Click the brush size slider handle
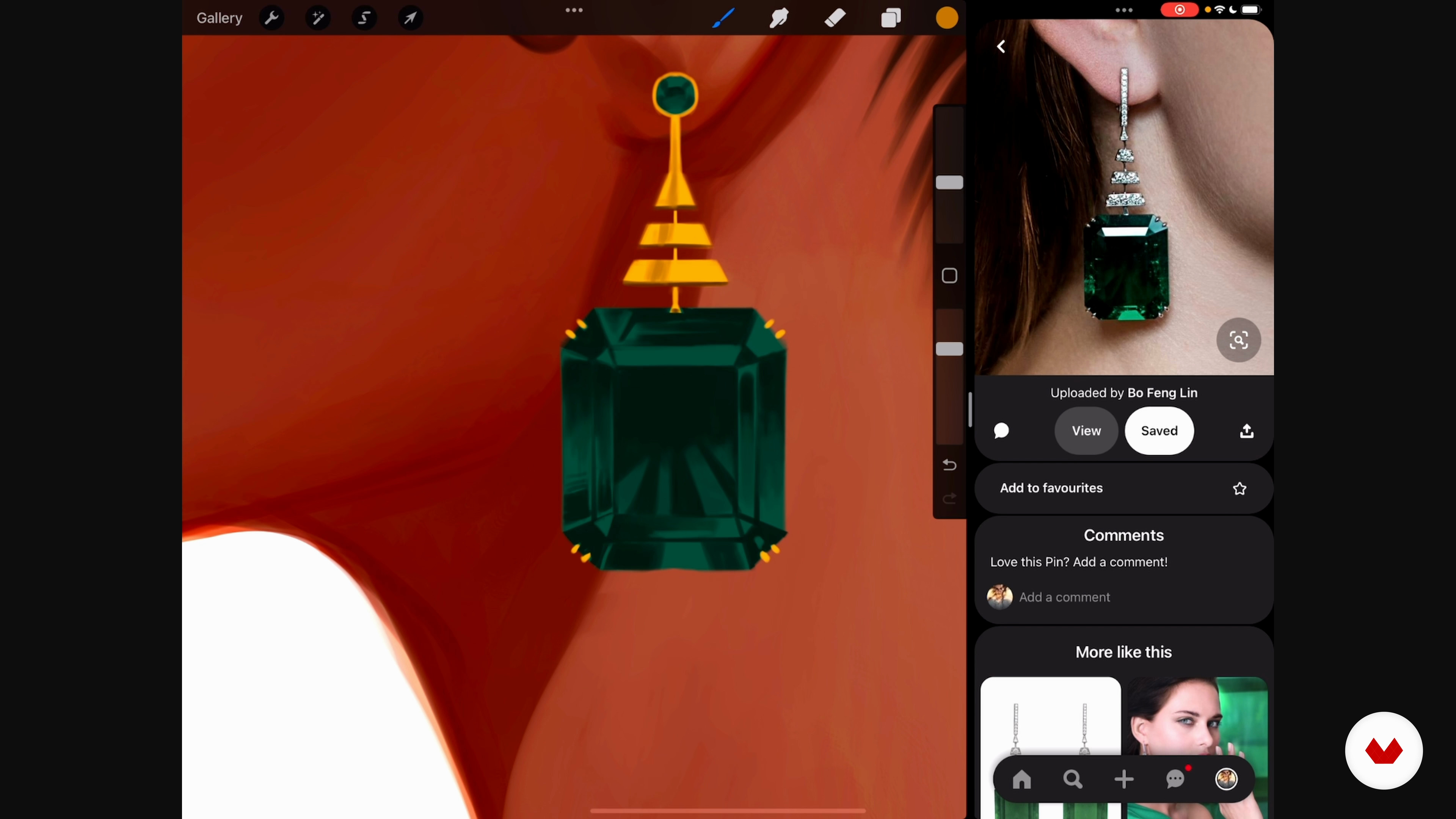This screenshot has width=1456, height=819. (949, 182)
